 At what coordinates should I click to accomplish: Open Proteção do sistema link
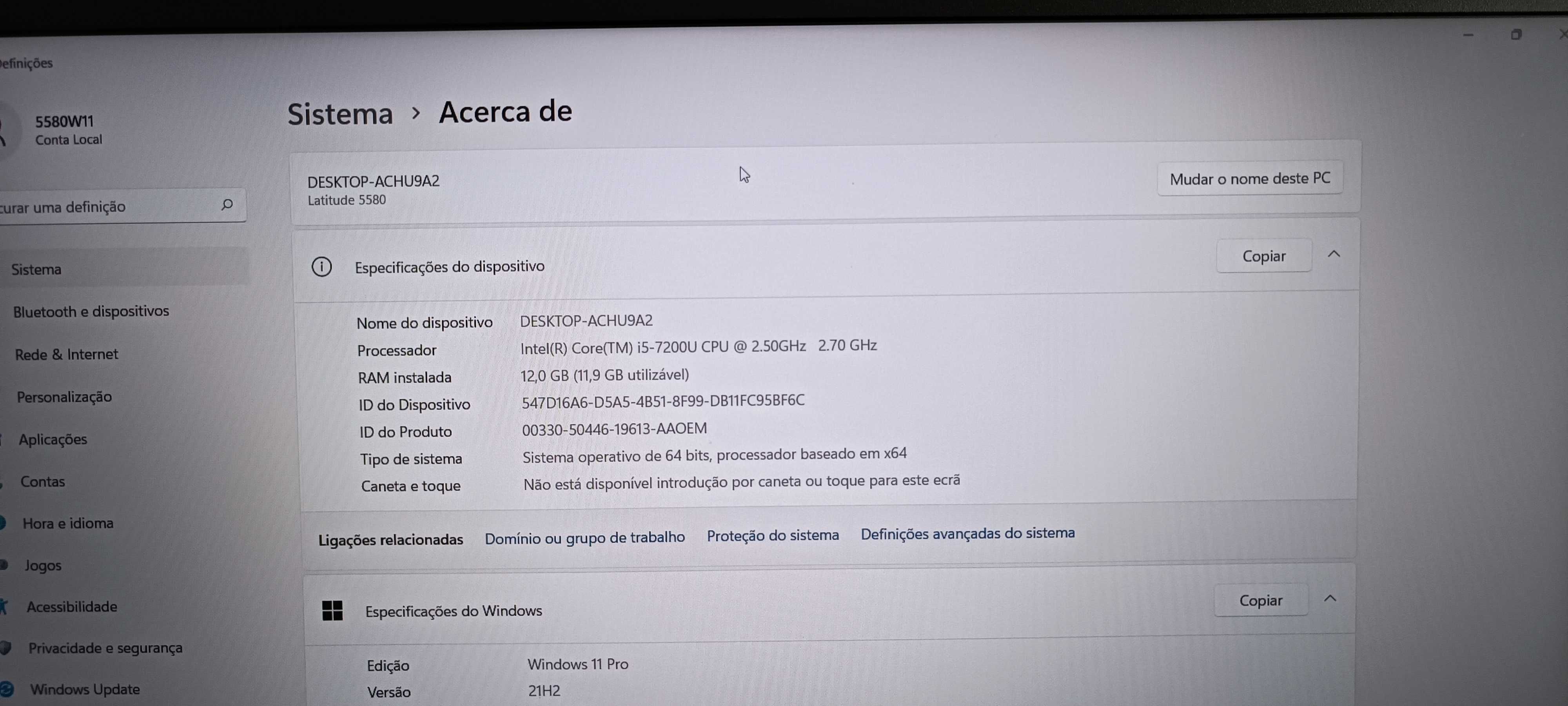click(772, 535)
